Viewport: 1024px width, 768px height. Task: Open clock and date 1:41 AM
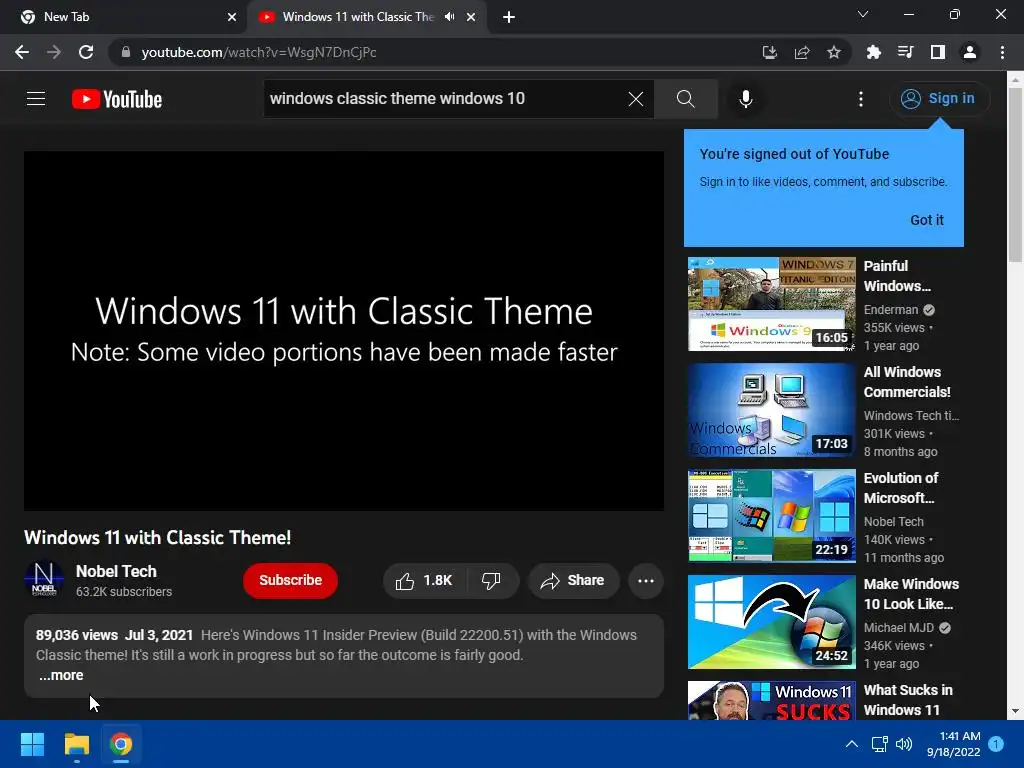pyautogui.click(x=953, y=744)
